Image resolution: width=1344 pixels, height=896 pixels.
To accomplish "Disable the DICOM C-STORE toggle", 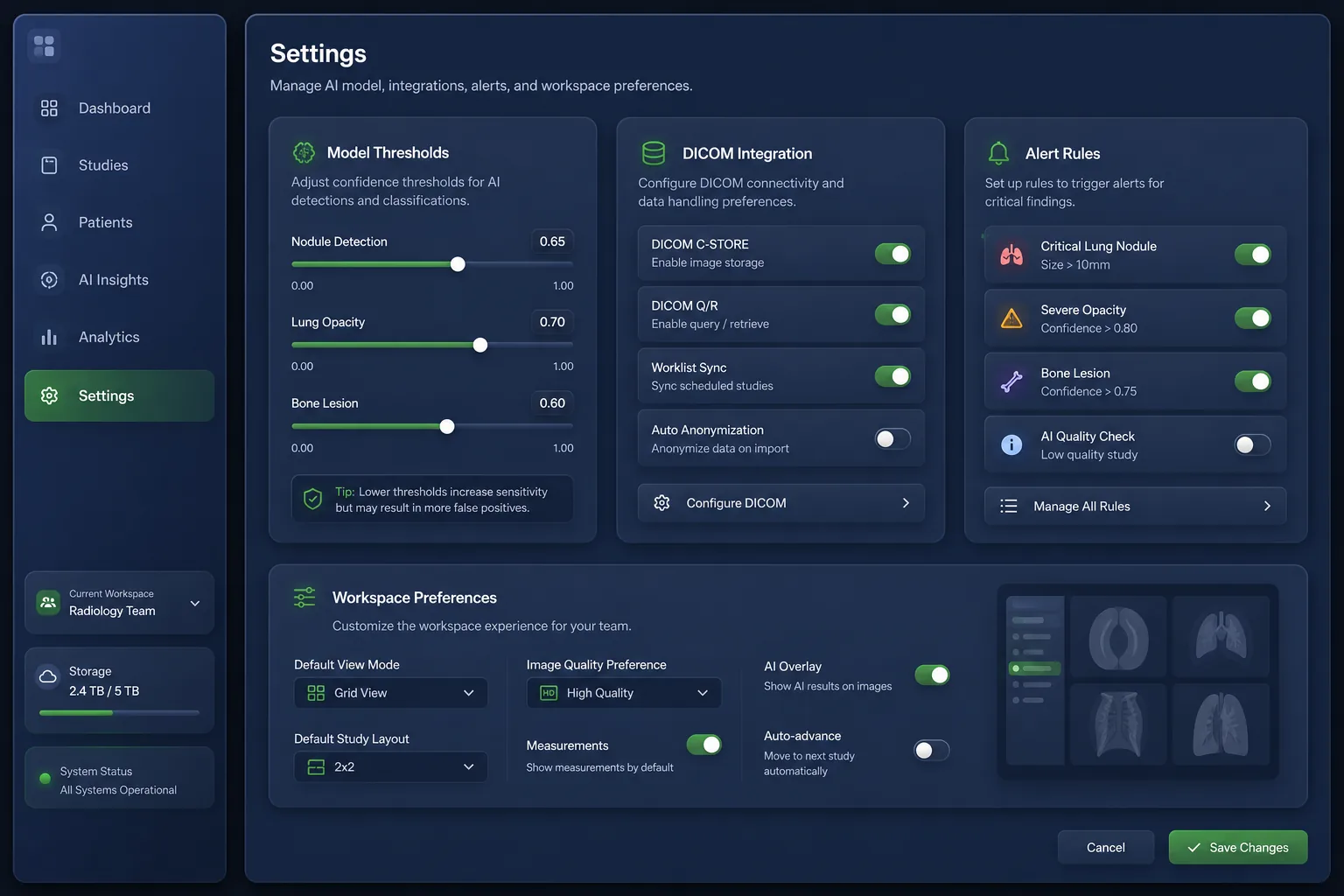I will (x=892, y=254).
